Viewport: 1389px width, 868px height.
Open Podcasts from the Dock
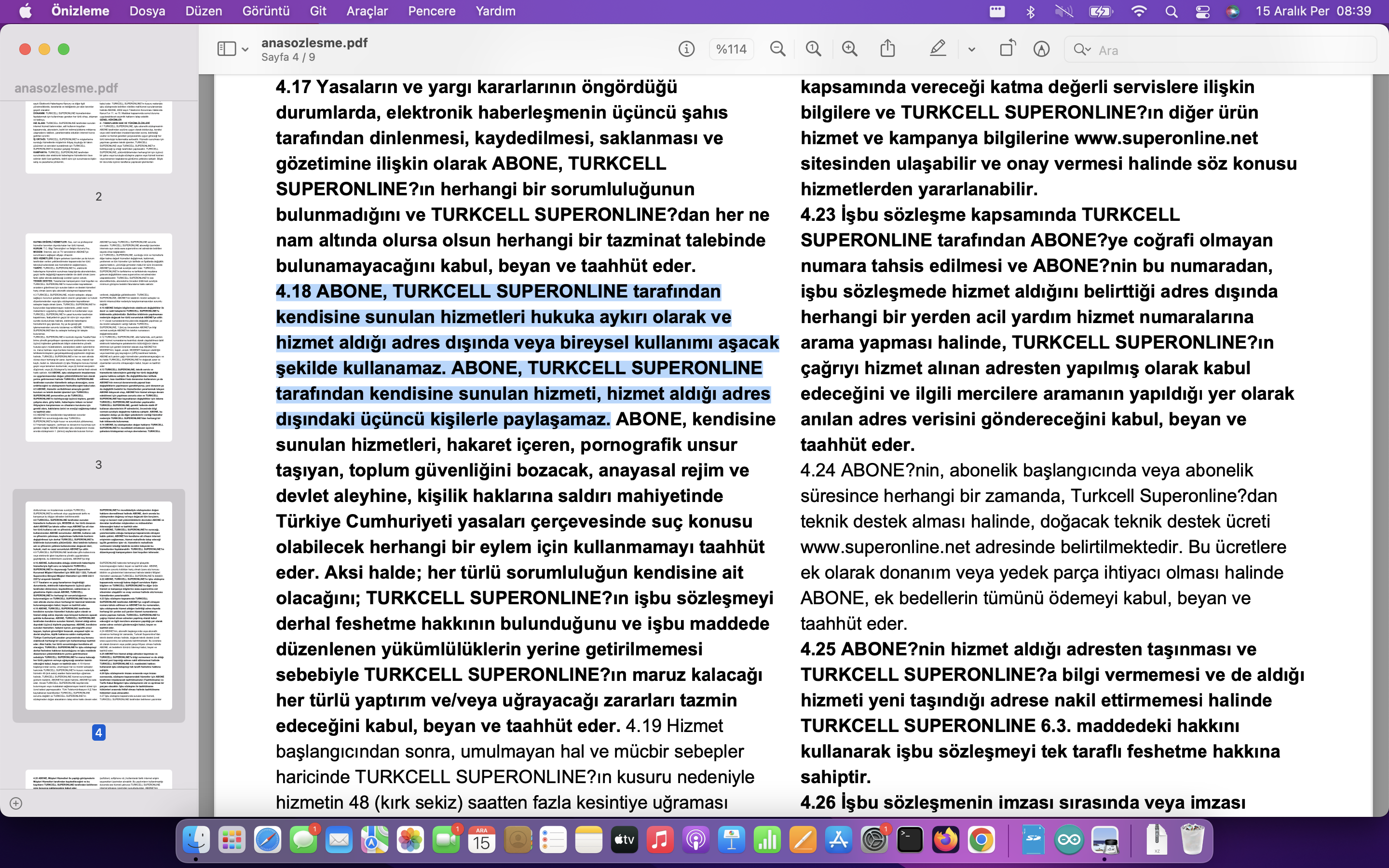point(695,841)
